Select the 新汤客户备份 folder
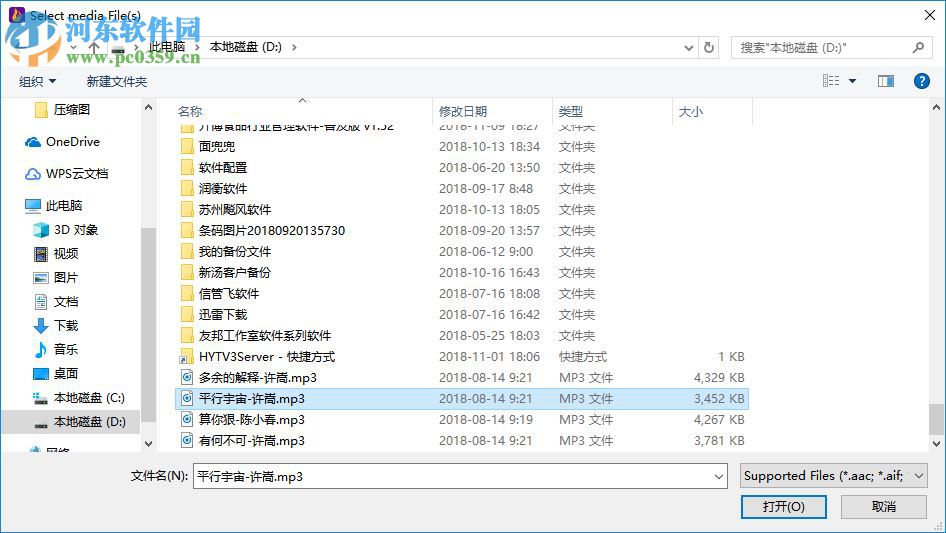 [235, 273]
